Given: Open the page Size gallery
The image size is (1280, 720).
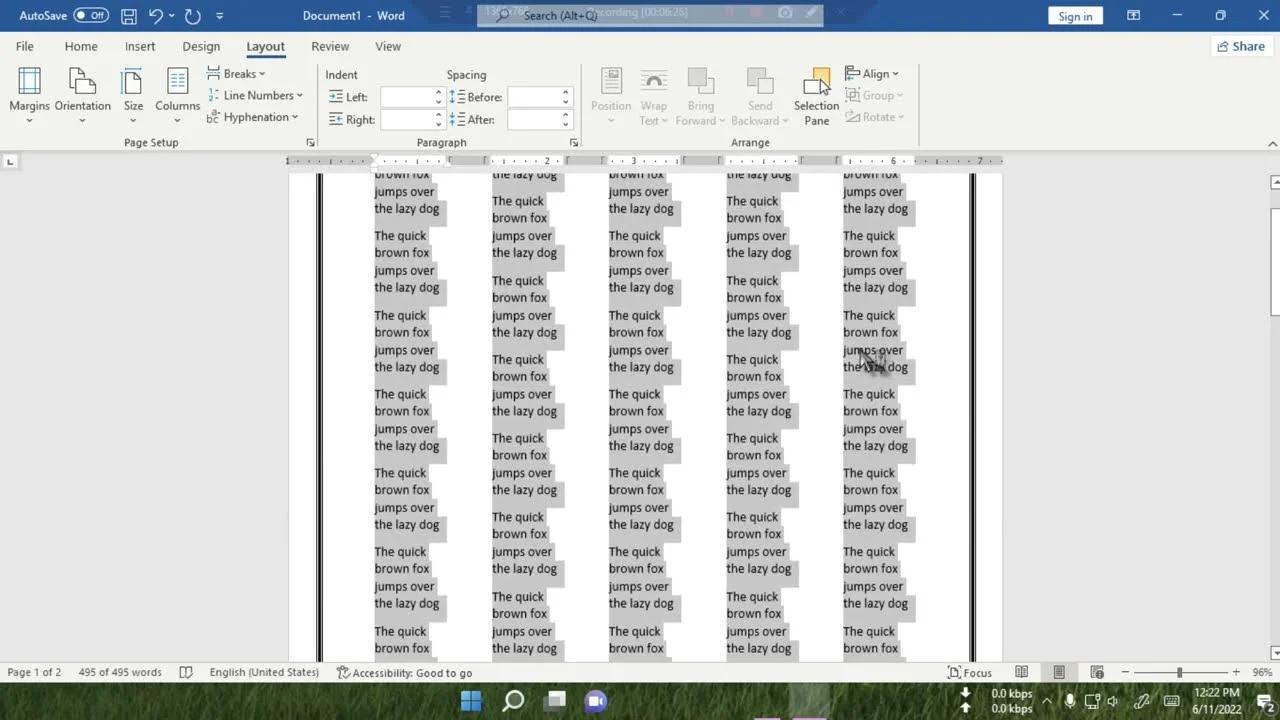Looking at the screenshot, I should (133, 96).
